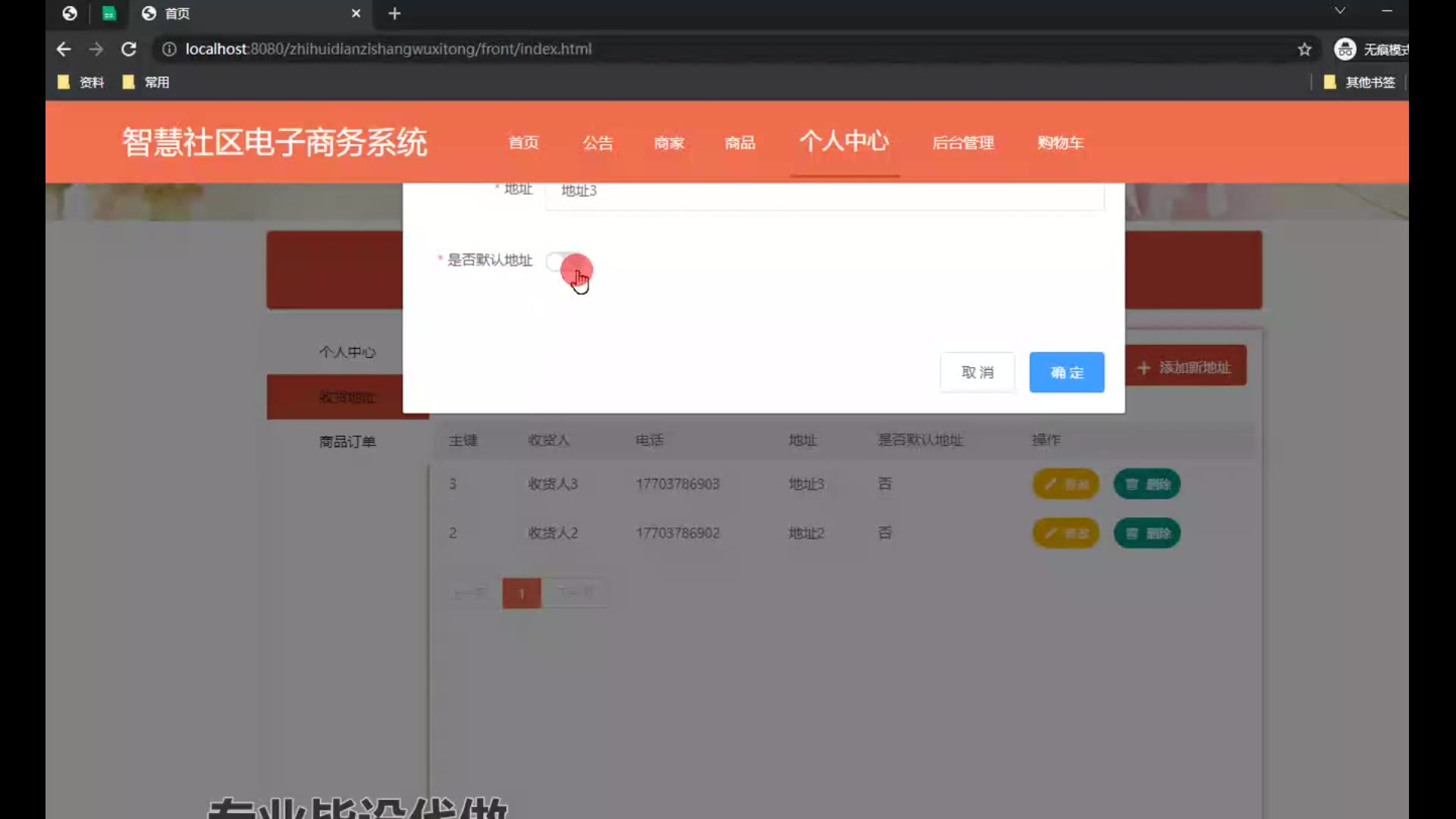Click the cancel button in dialog
Image resolution: width=1456 pixels, height=819 pixels.
point(977,372)
